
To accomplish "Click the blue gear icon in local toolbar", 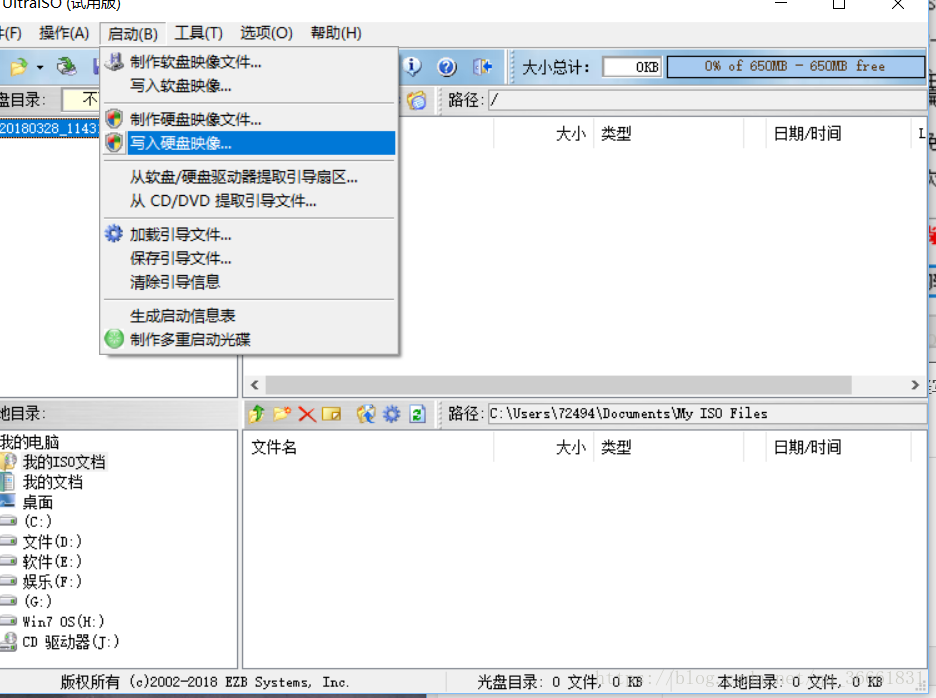I will pyautogui.click(x=392, y=413).
